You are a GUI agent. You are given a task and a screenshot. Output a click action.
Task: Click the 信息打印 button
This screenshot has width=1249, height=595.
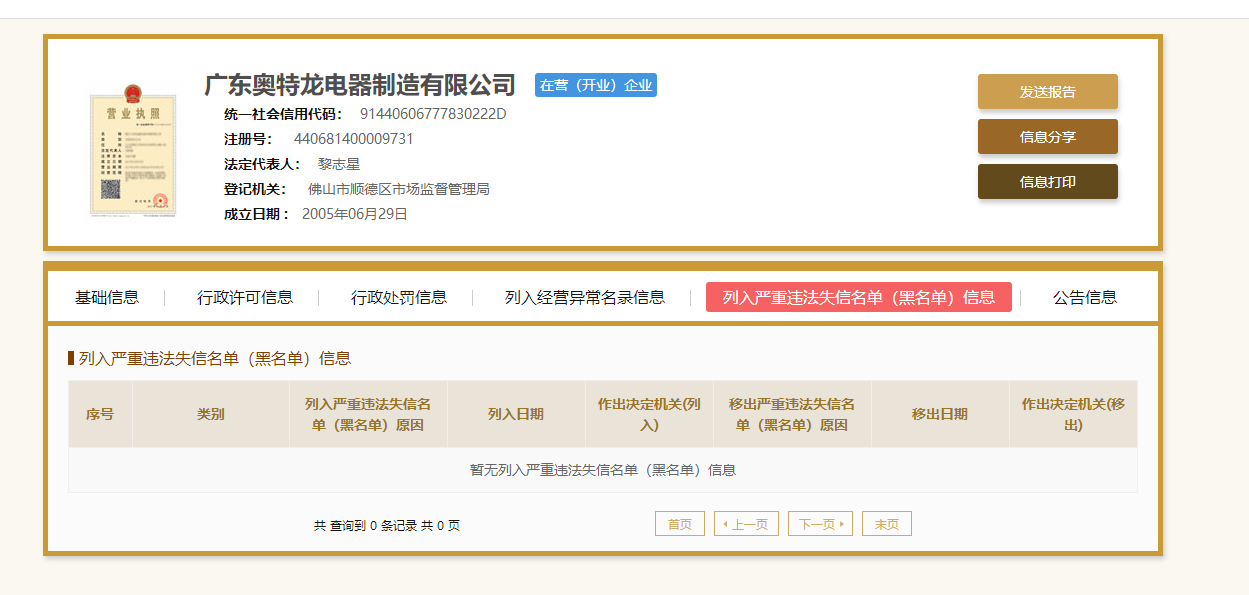coord(1047,182)
